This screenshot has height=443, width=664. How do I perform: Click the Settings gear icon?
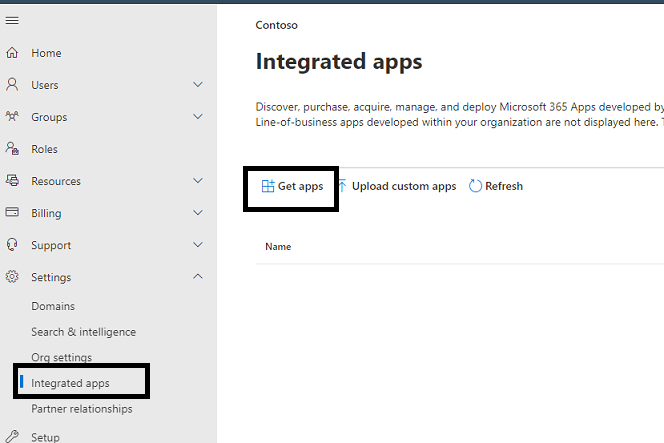coord(12,277)
